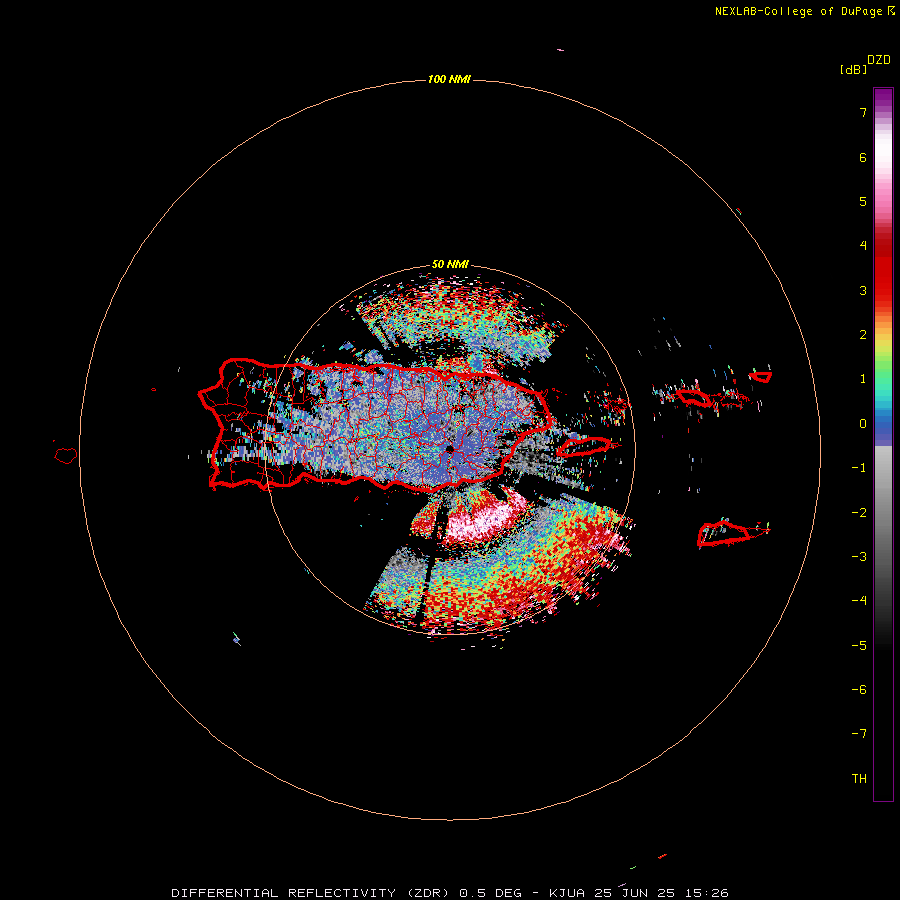Viewport: 900px width, 900px height.
Task: Click the 6 value on the color scale
Action: pyautogui.click(x=863, y=157)
